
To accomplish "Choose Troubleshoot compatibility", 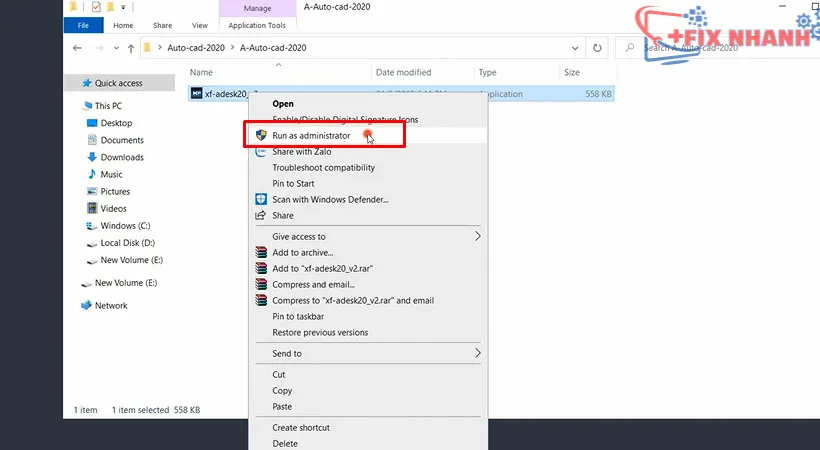I will pos(323,167).
